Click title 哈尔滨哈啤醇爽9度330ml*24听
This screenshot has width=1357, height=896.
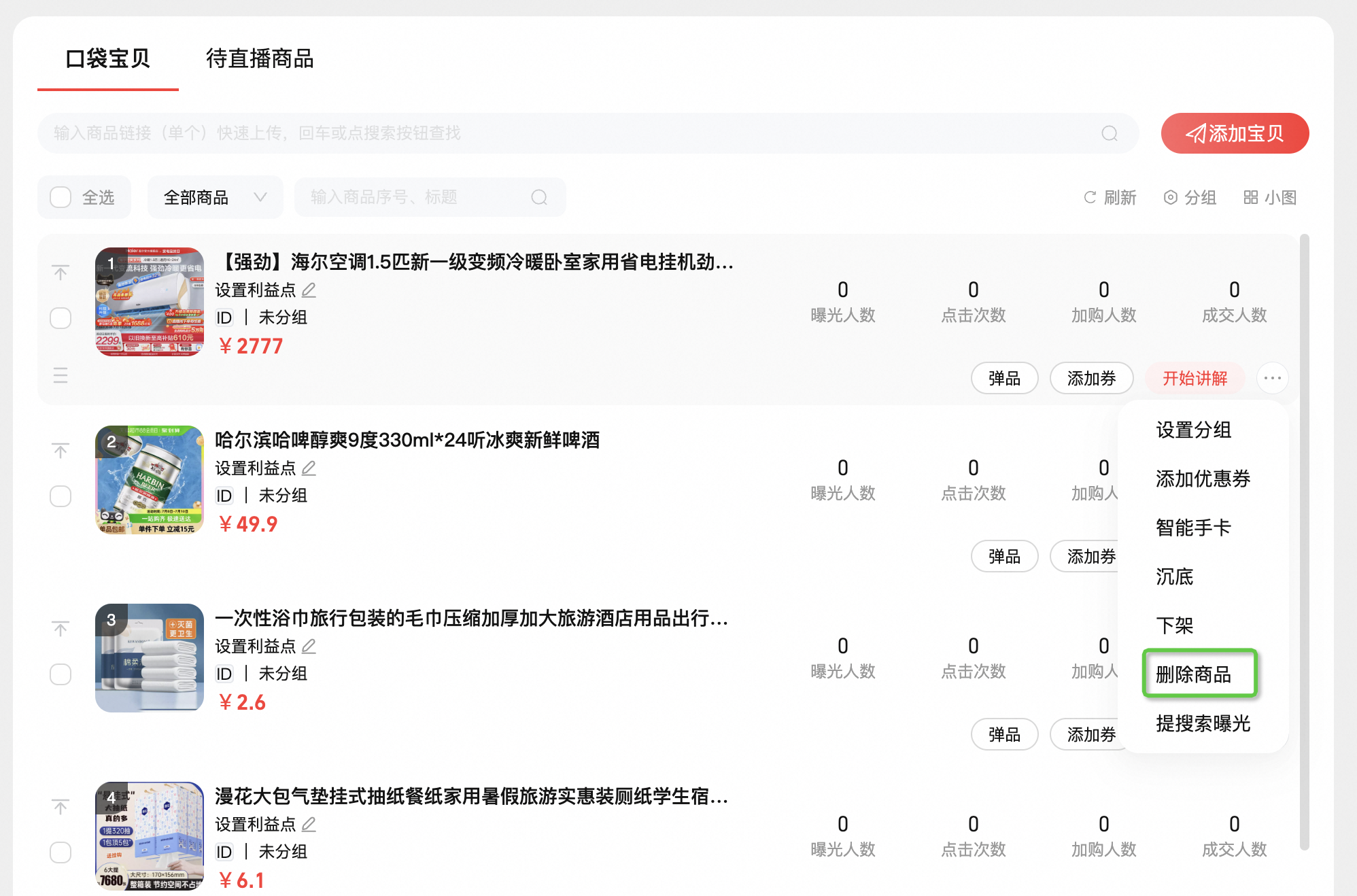point(407,440)
